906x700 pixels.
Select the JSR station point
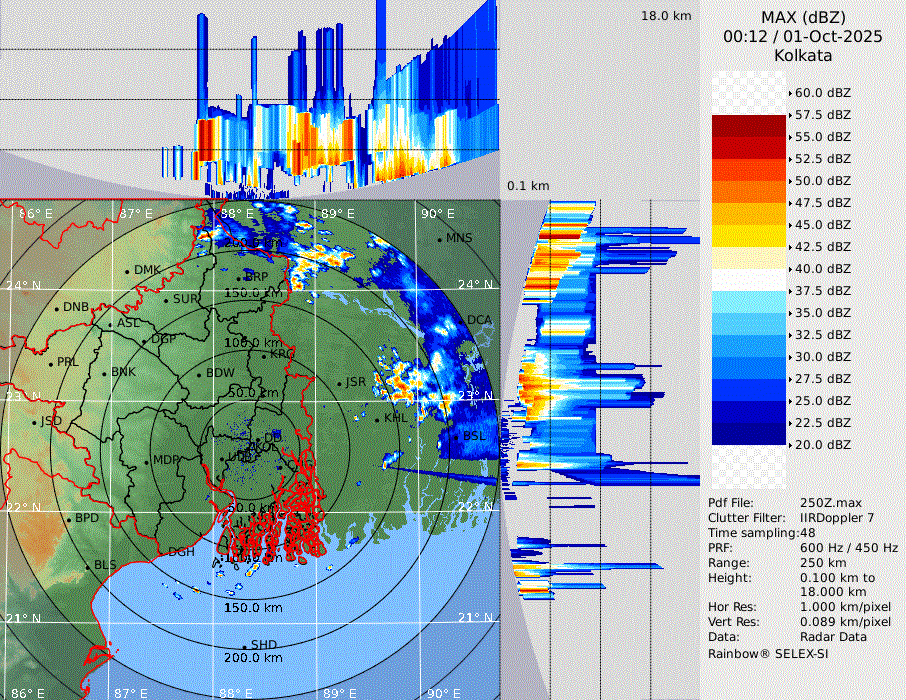[x=339, y=383]
